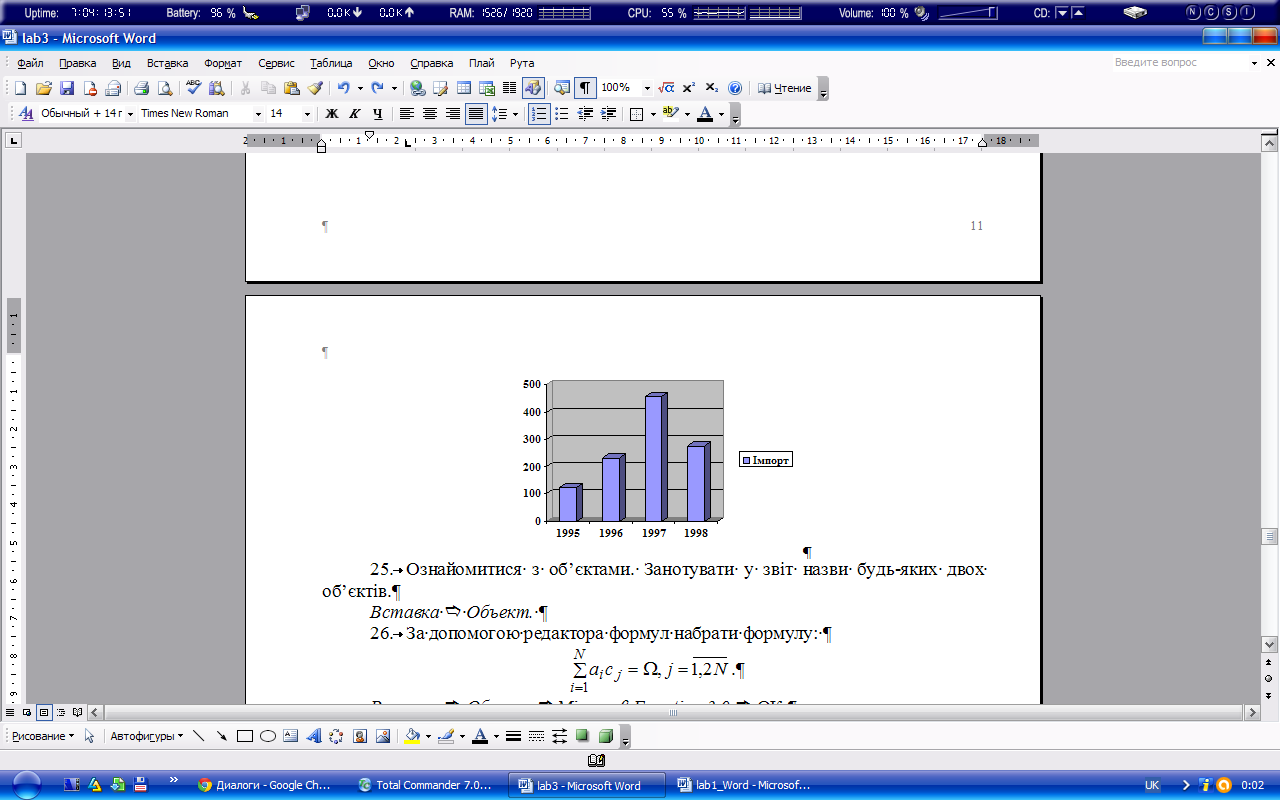
Task: Expand the line spacing dropdown arrow
Action: point(515,114)
